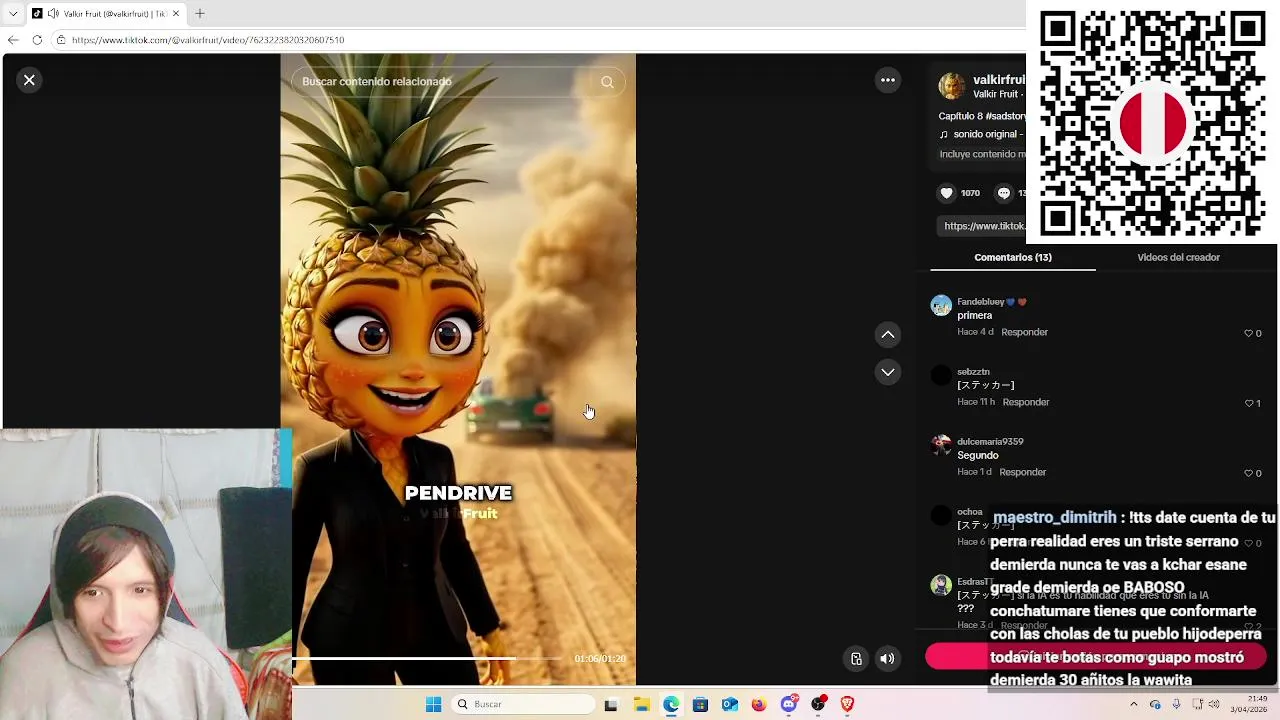The height and width of the screenshot is (720, 1280).
Task: Open Outlook from the taskbar
Action: coord(730,704)
